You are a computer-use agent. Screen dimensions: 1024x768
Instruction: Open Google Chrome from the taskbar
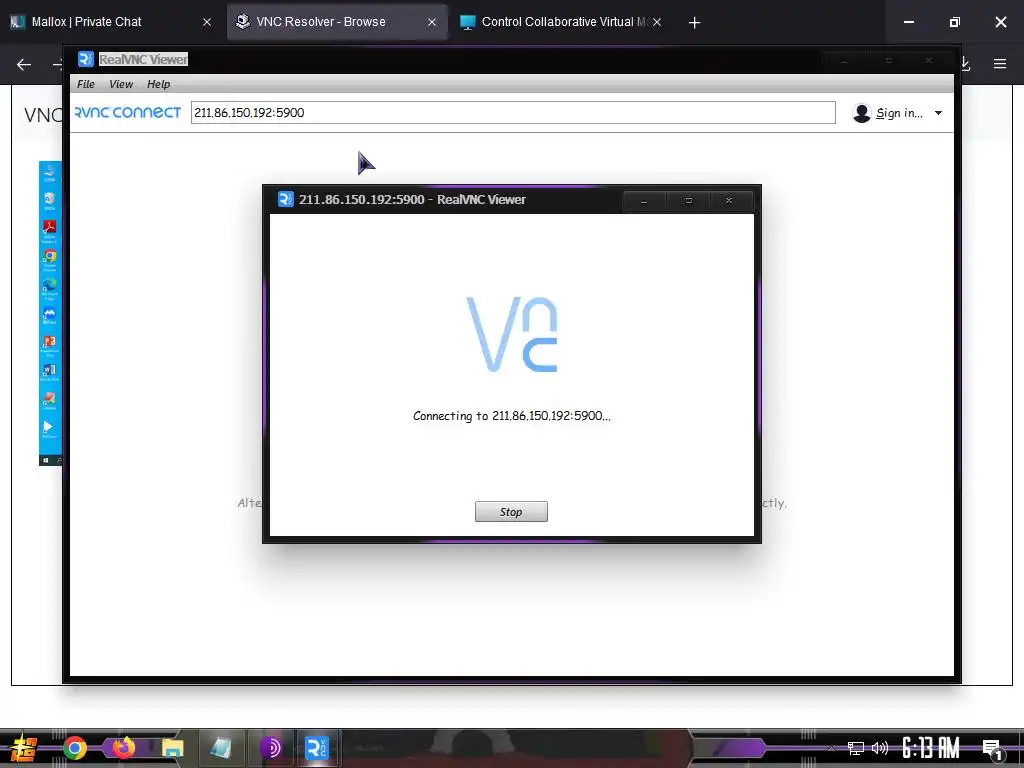75,748
